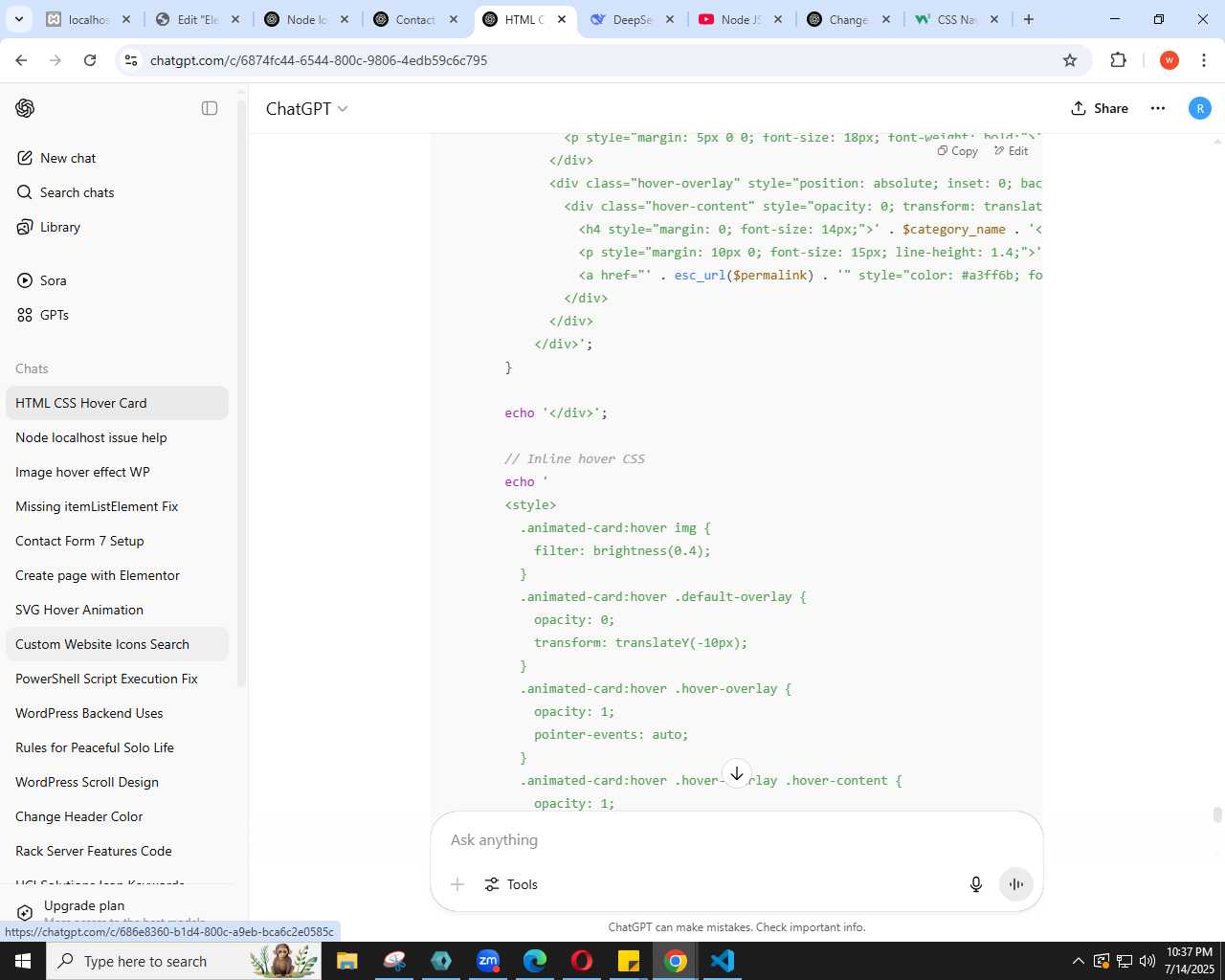This screenshot has width=1225, height=980.
Task: Open Custom Website Icons Search chat
Action: tap(117, 644)
